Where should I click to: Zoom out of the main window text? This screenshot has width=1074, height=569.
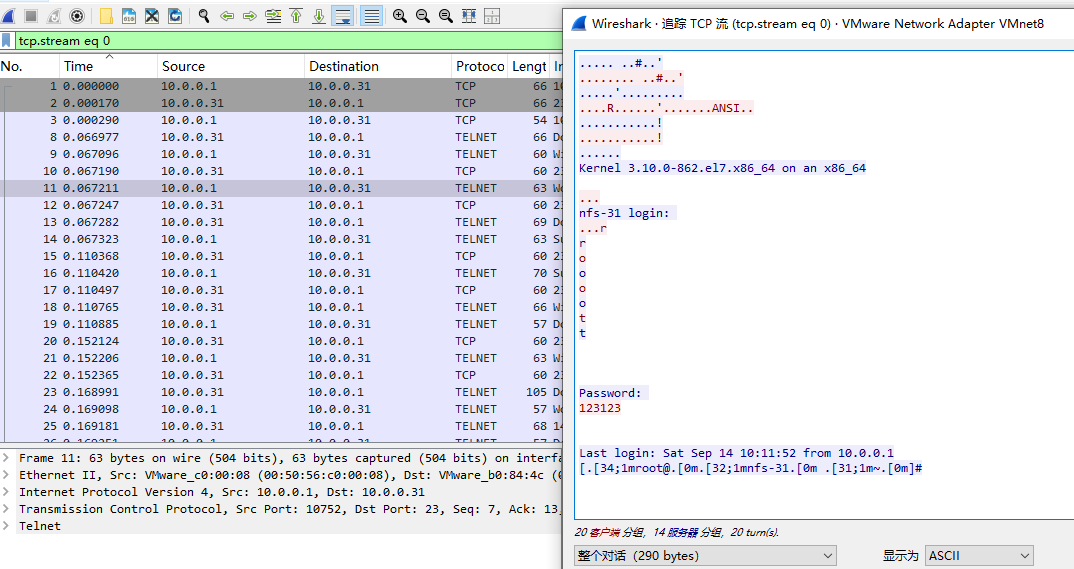point(423,15)
